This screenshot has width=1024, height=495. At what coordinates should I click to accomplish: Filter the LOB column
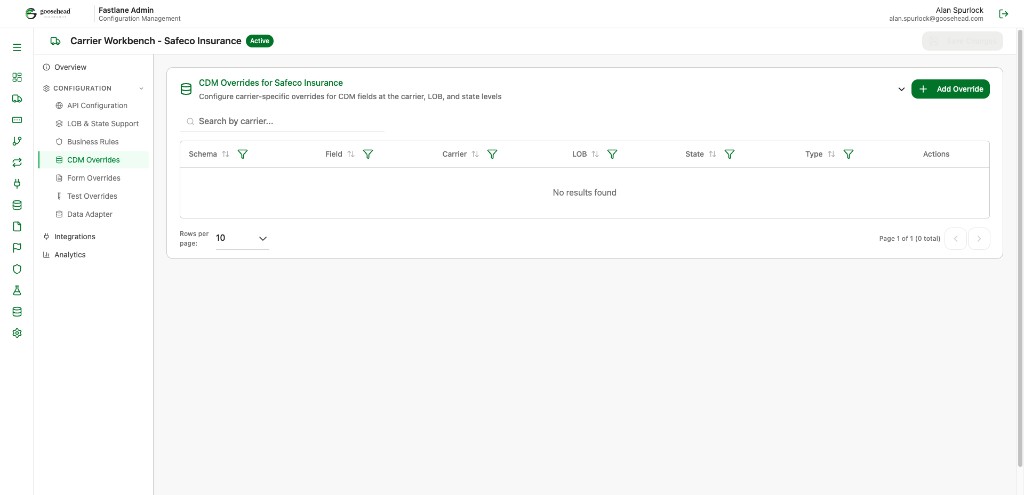pyautogui.click(x=612, y=154)
